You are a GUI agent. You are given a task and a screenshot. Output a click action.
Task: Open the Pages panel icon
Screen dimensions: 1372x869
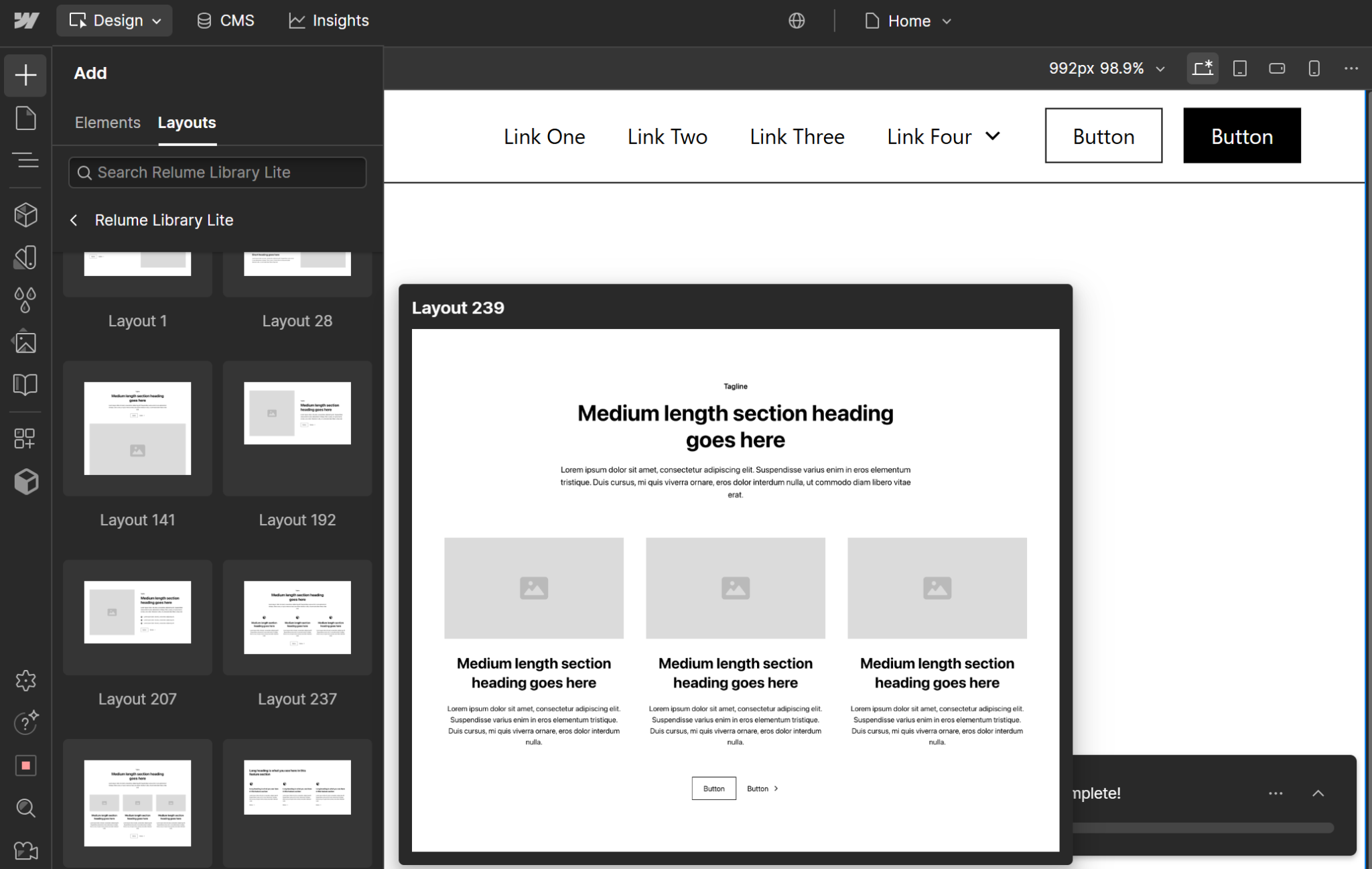25,118
